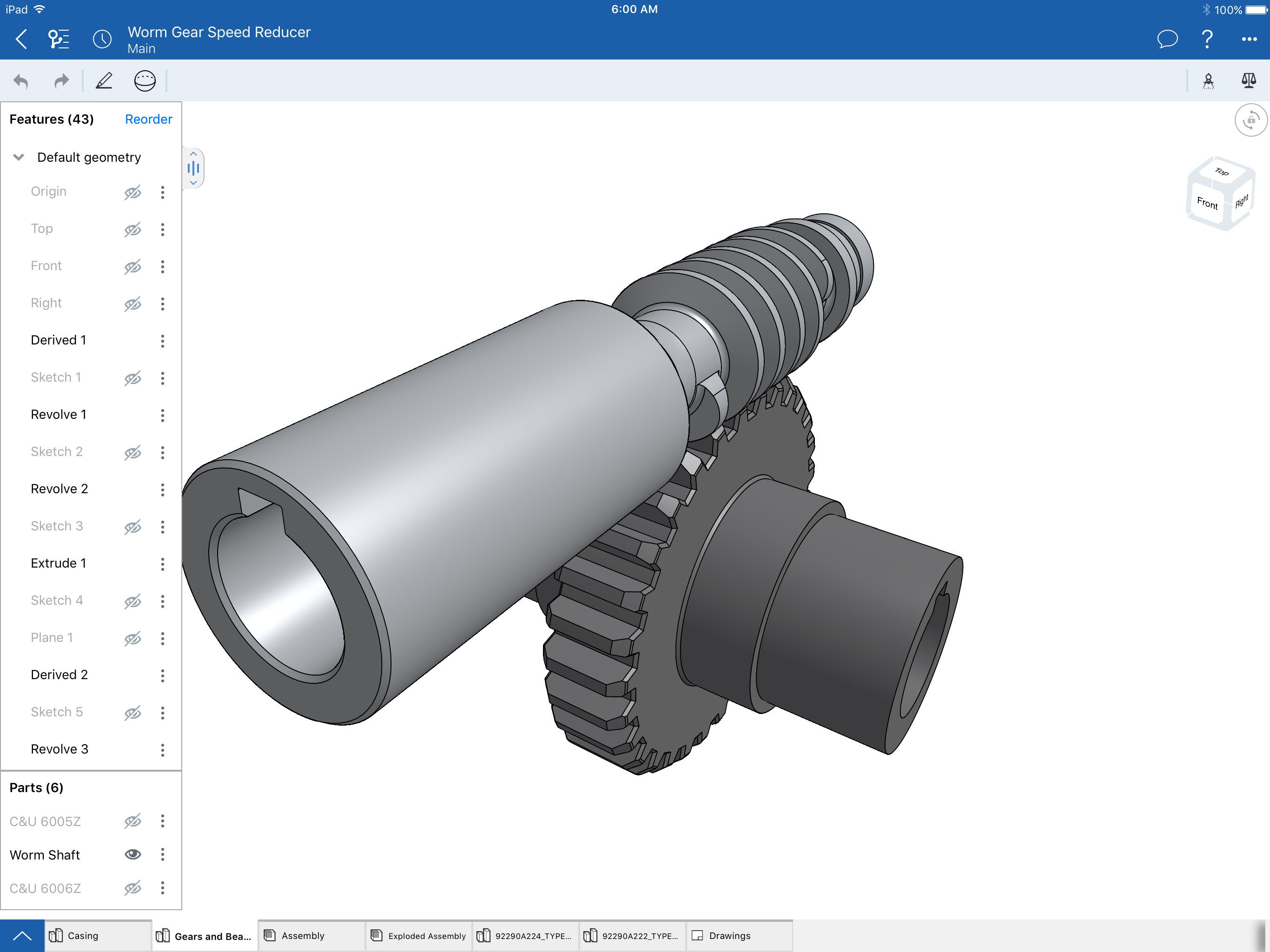Open the 92290A222_TYPE... tab
This screenshot has width=1270, height=952.
pyautogui.click(x=632, y=936)
